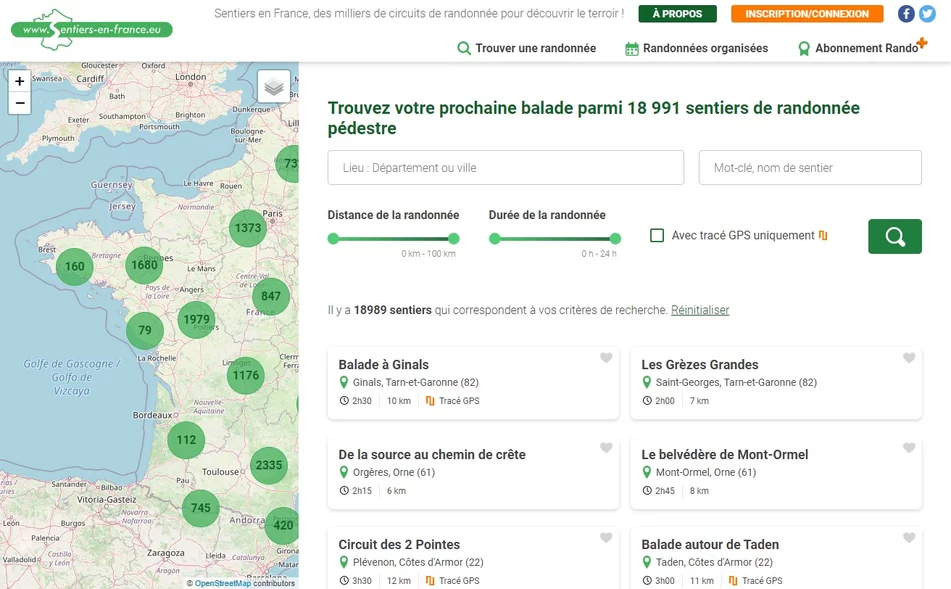The height and width of the screenshot is (589, 951).
Task: Go to 'Abonnement Rando+' page
Action: [862, 48]
